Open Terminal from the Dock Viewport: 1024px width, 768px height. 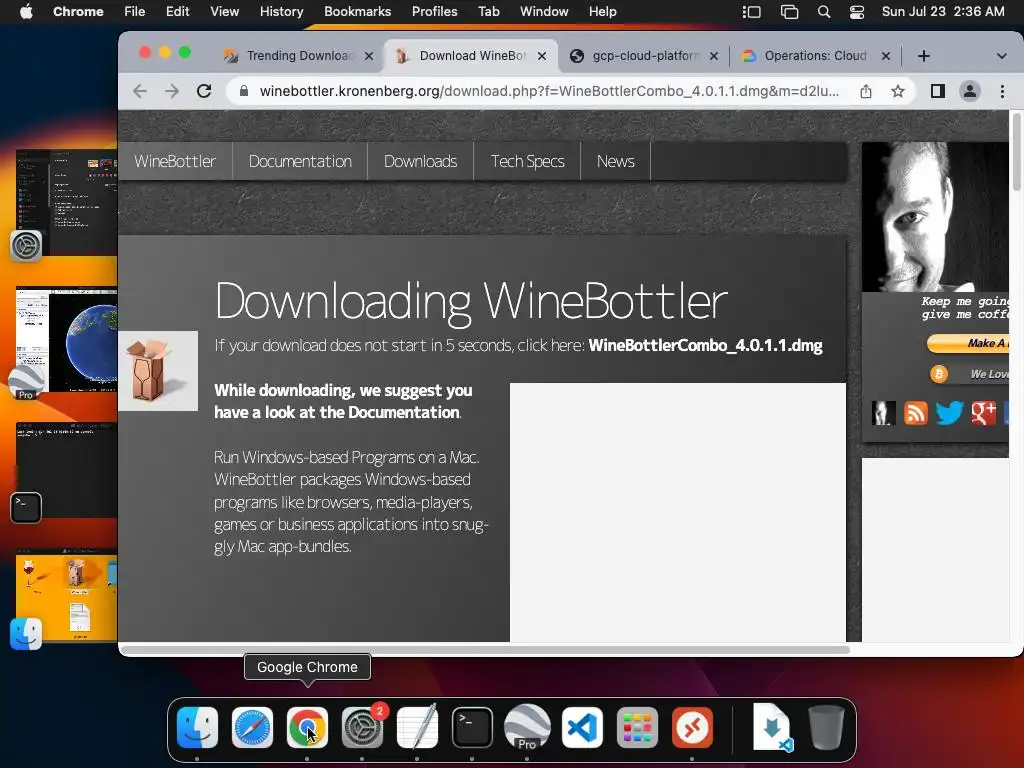click(472, 728)
